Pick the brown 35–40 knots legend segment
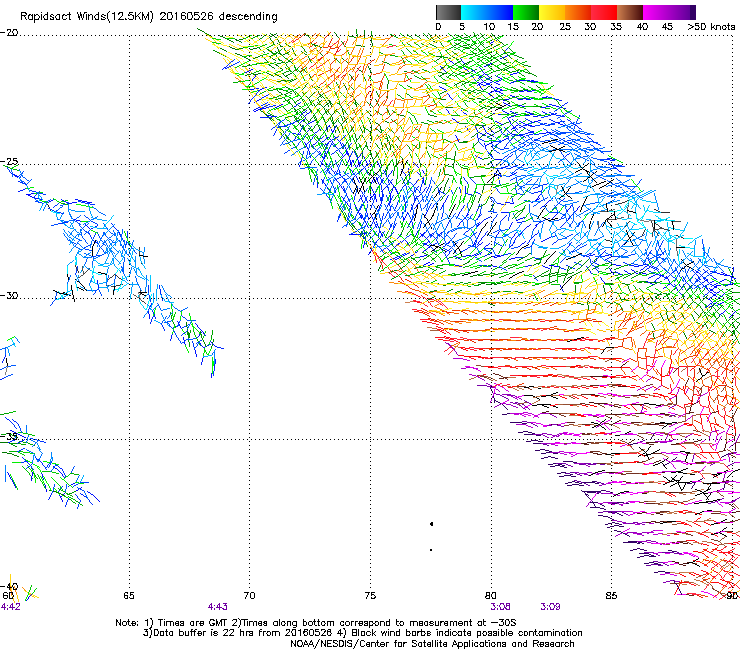The image size is (740, 650). (630, 12)
